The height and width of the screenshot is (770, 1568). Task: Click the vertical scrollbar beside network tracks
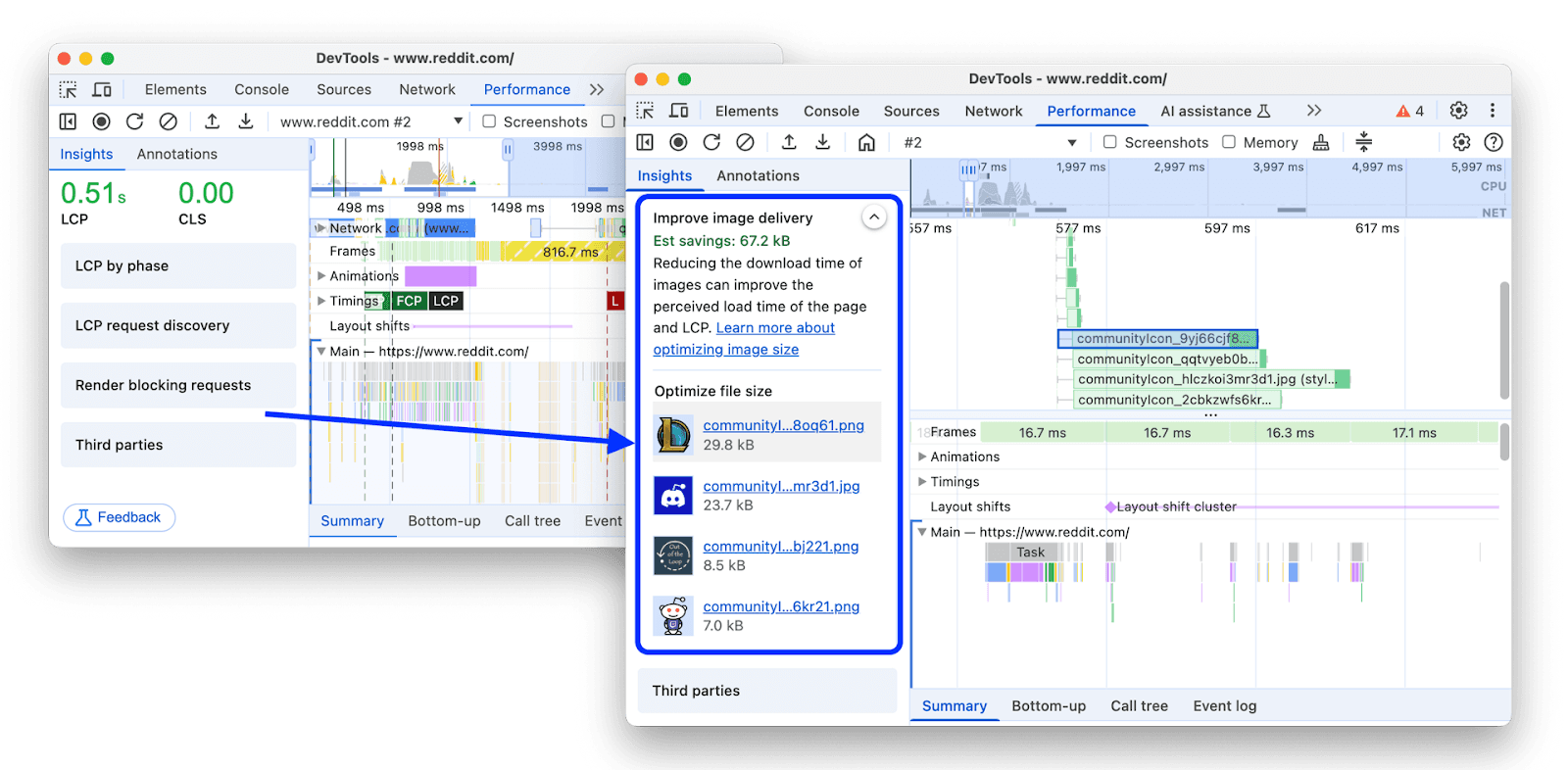[1504, 339]
